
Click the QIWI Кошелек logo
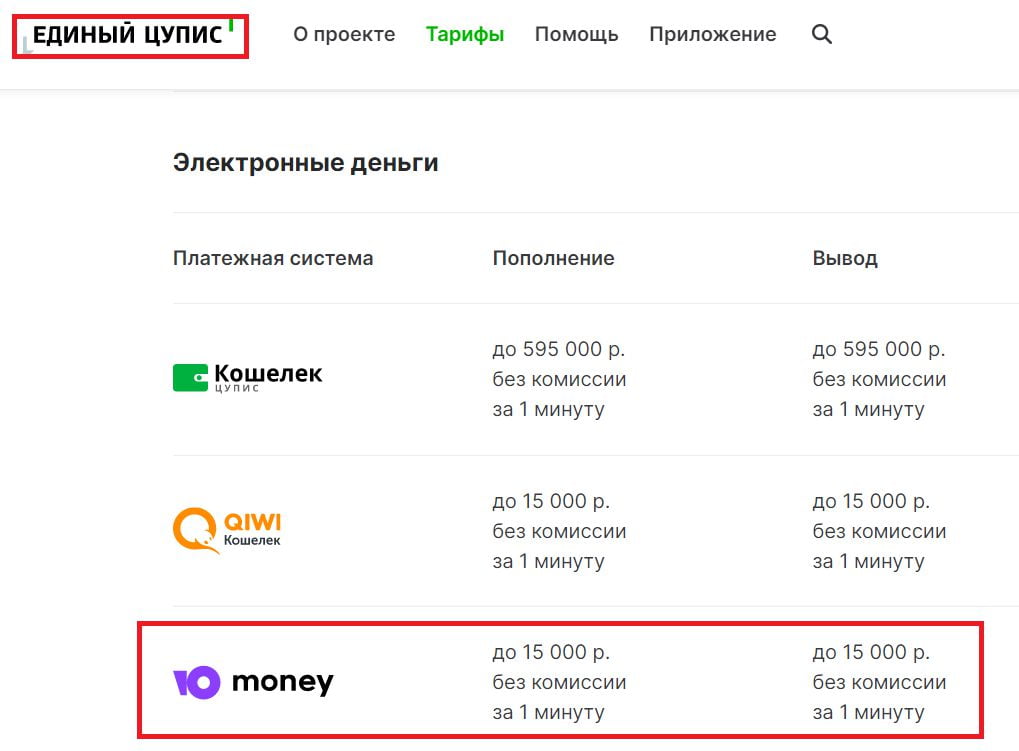(x=228, y=530)
